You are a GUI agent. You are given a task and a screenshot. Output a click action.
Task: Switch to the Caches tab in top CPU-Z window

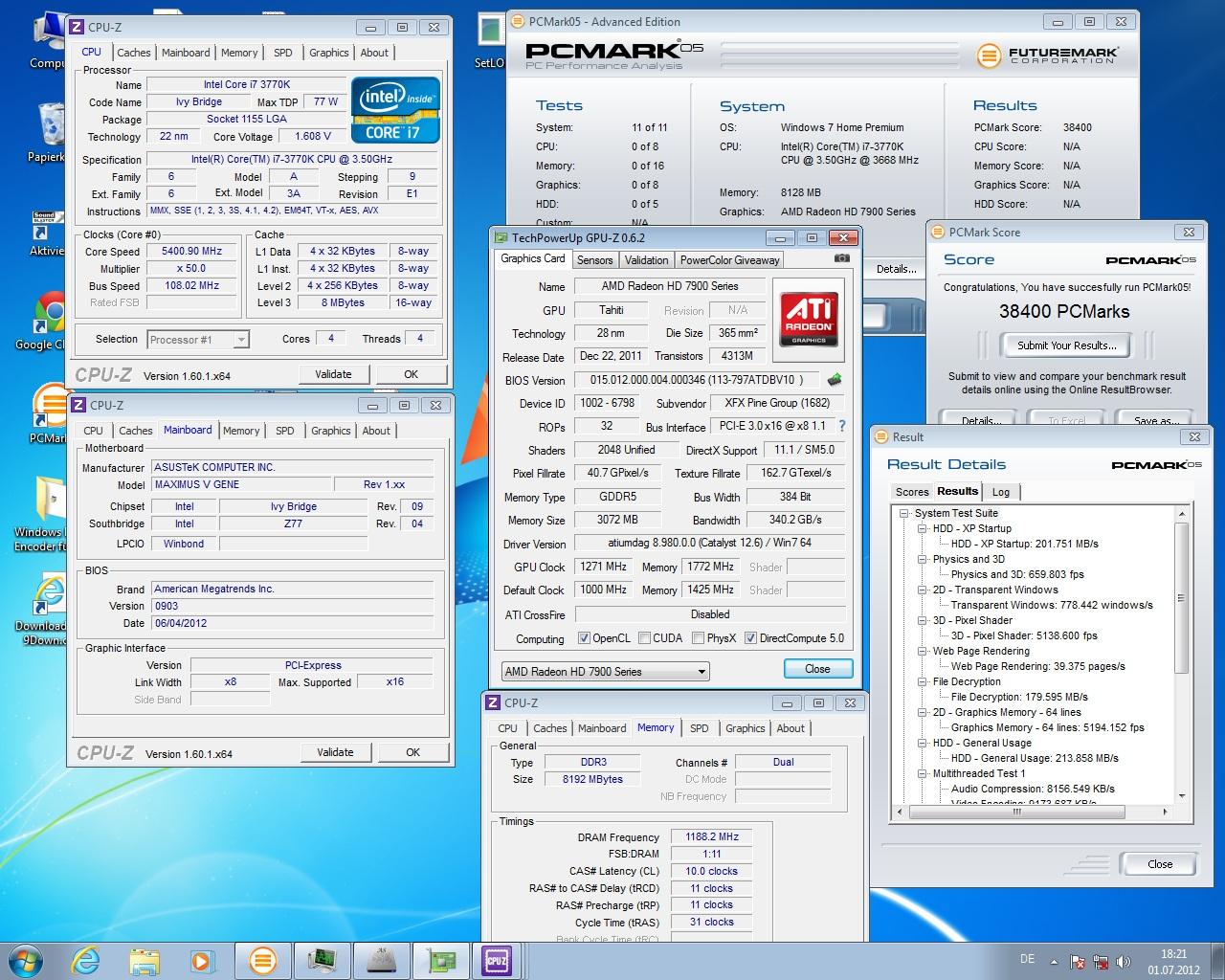click(134, 53)
